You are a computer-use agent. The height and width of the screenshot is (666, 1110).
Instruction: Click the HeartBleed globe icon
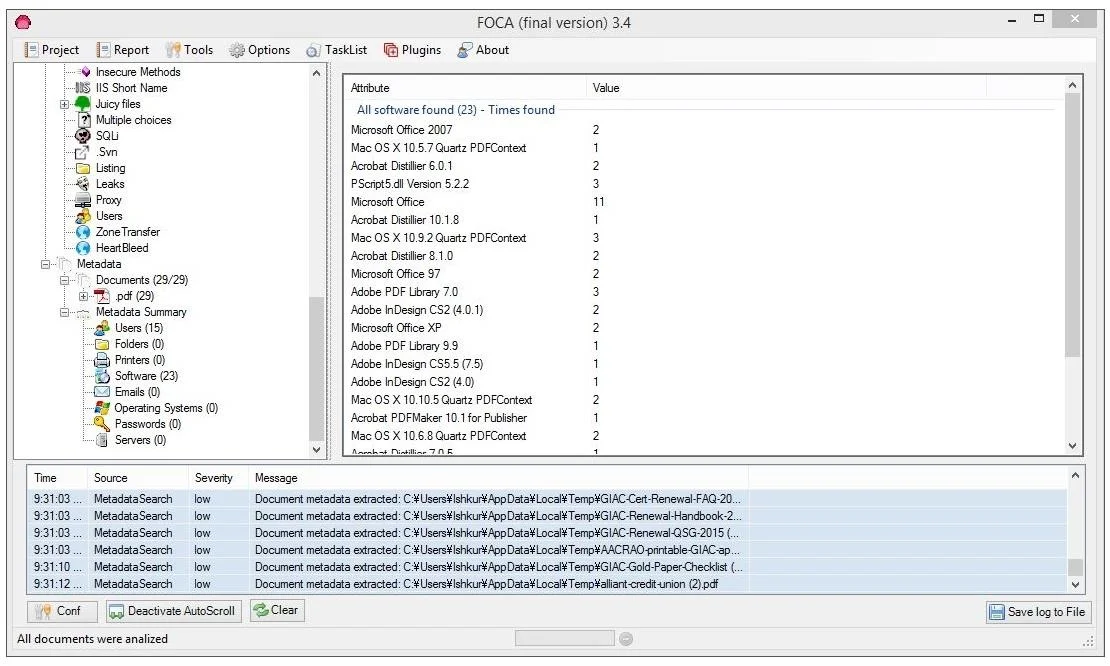point(83,248)
